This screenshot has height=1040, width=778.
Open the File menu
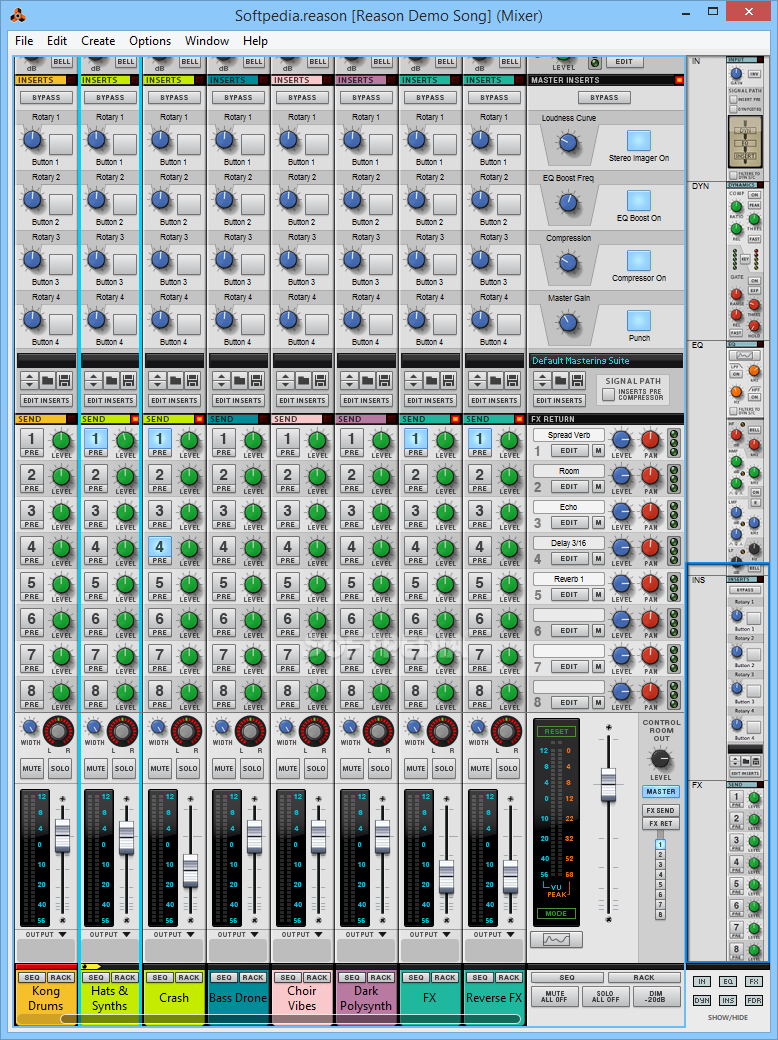point(24,40)
